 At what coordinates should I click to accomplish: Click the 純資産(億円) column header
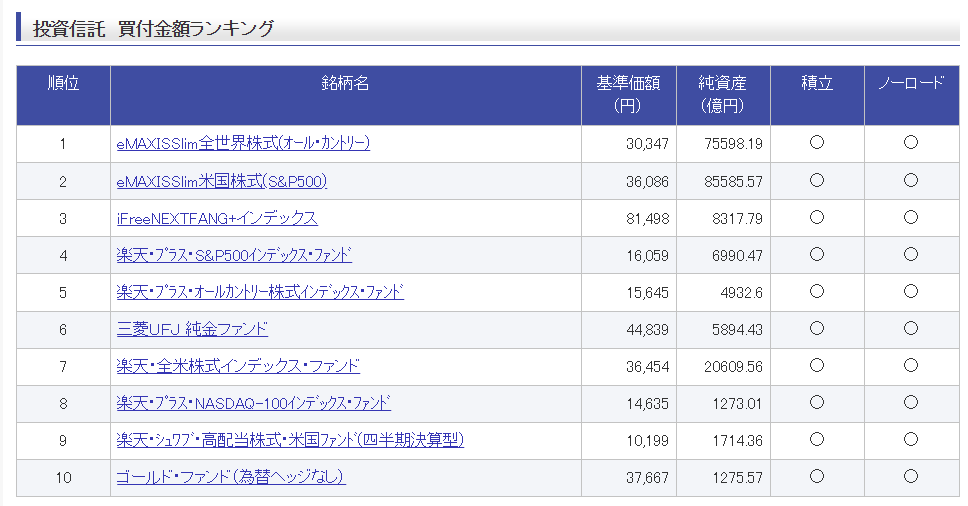coord(722,94)
